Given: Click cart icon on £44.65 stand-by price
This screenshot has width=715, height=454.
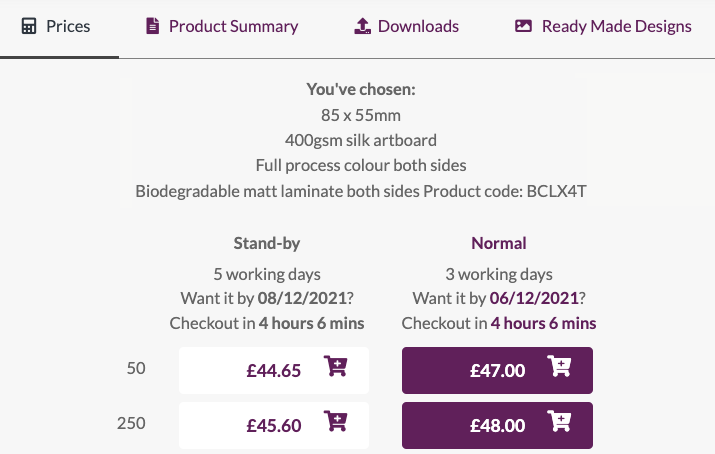Looking at the screenshot, I should [x=336, y=366].
